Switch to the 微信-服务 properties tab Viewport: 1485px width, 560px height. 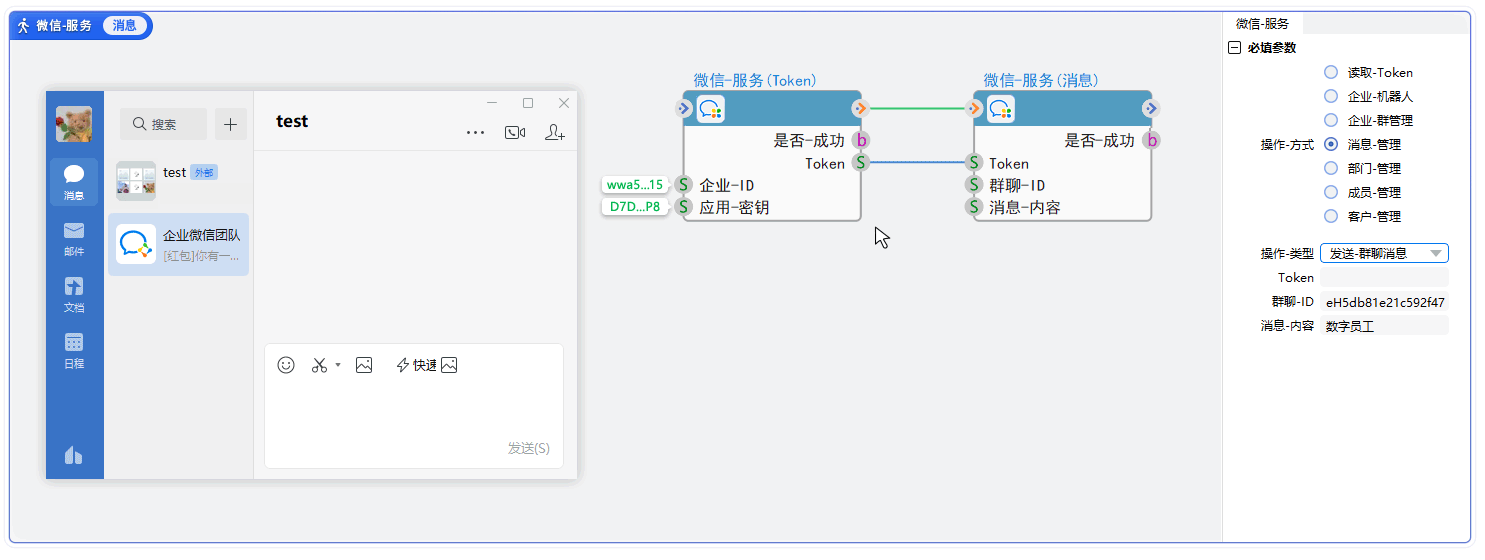point(1262,24)
